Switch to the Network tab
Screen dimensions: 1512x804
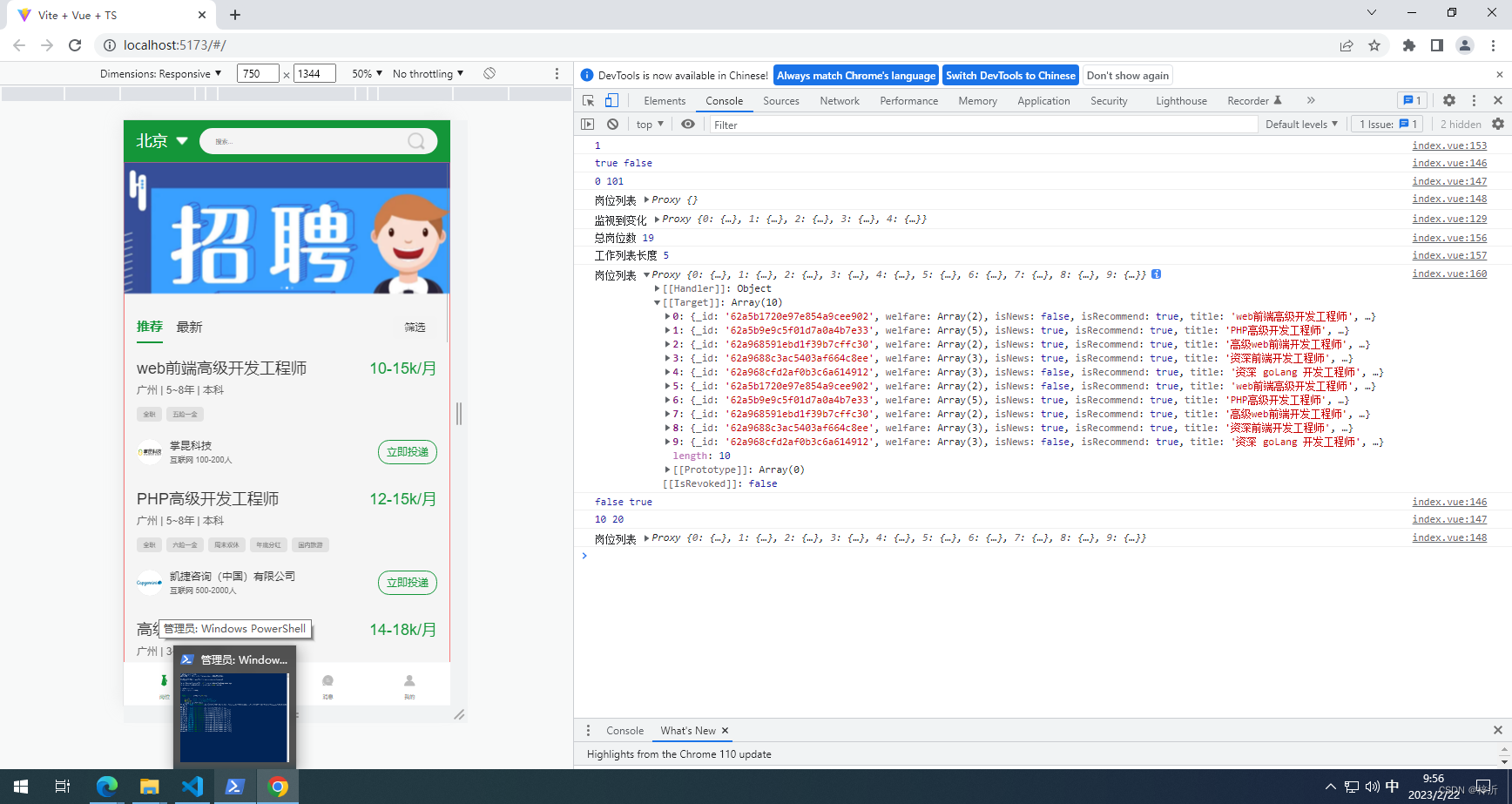pyautogui.click(x=839, y=100)
